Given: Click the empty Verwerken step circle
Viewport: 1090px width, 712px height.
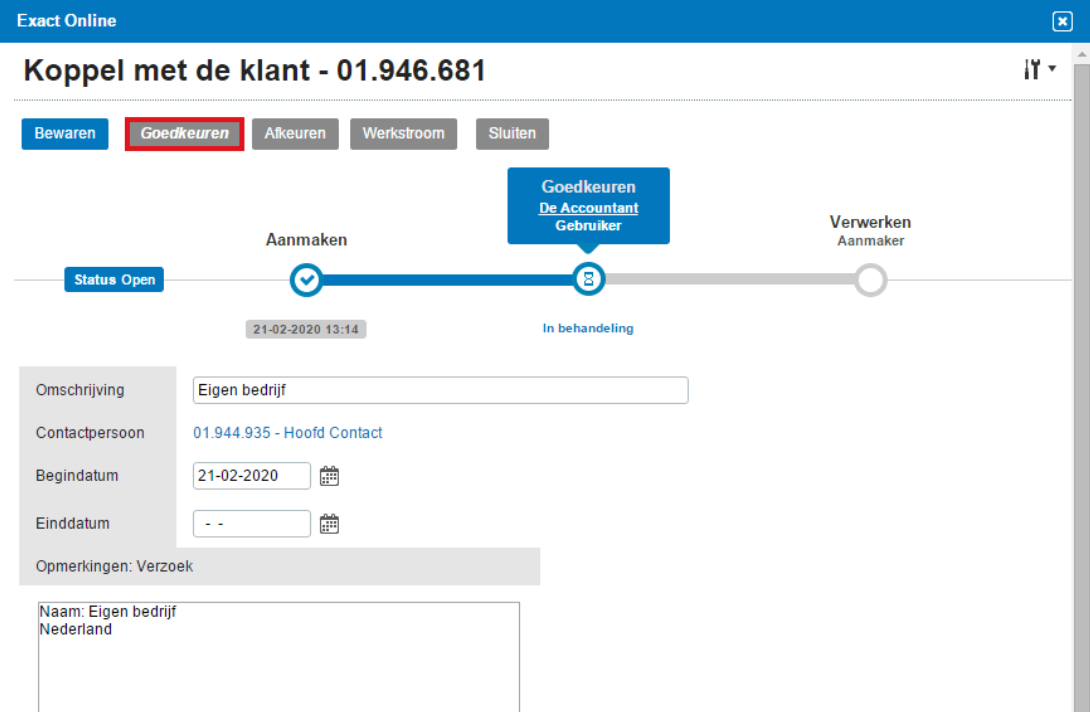Looking at the screenshot, I should coord(870,281).
